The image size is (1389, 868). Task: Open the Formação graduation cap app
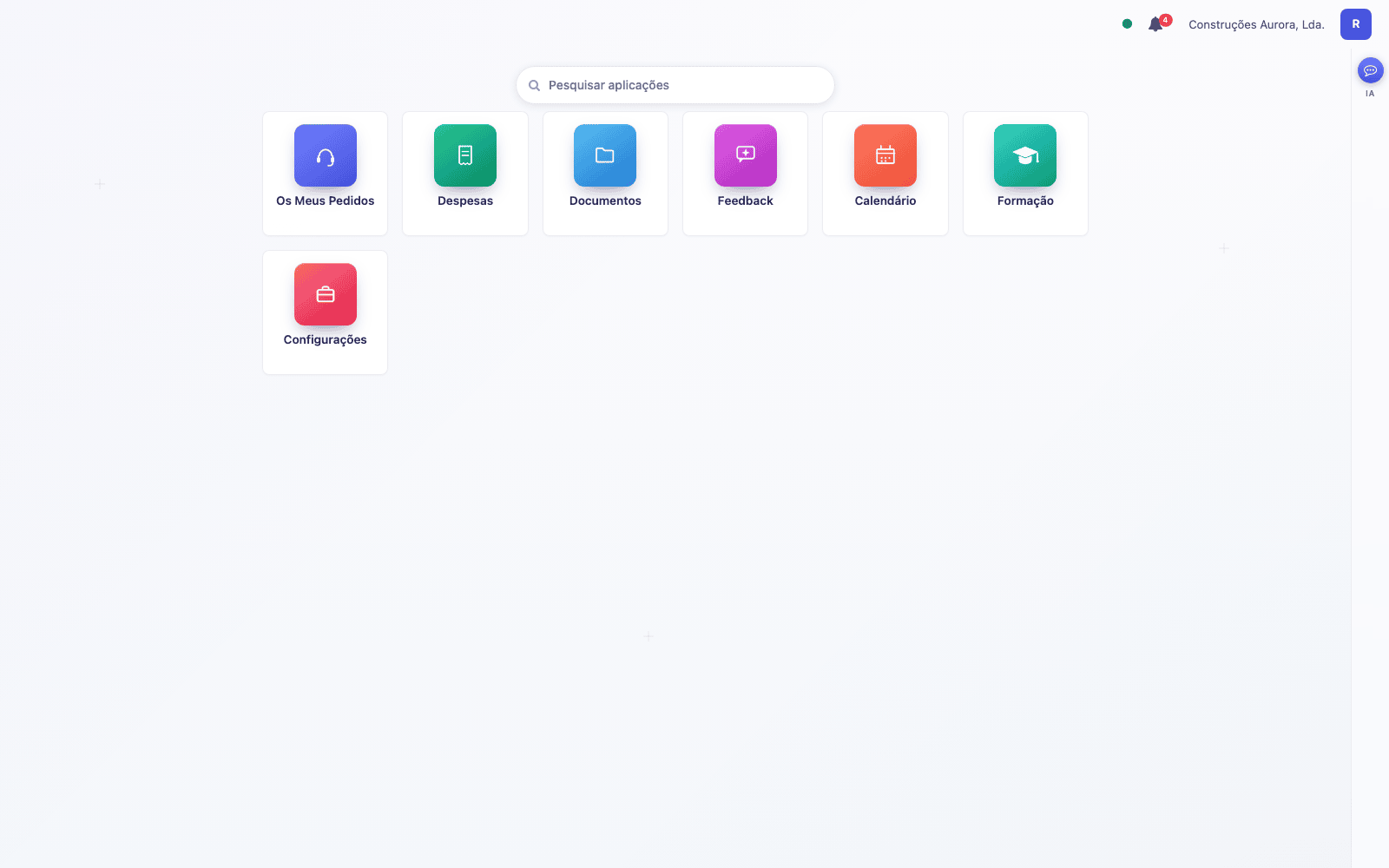pyautogui.click(x=1025, y=155)
